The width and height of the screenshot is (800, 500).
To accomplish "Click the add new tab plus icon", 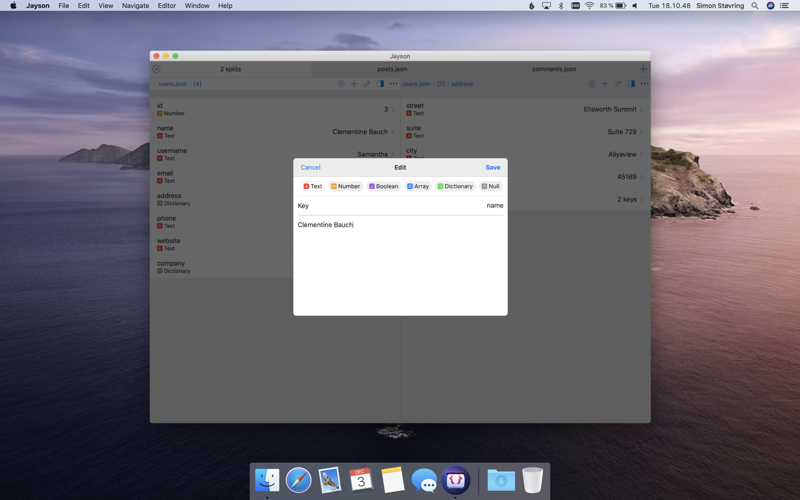I will tap(643, 69).
